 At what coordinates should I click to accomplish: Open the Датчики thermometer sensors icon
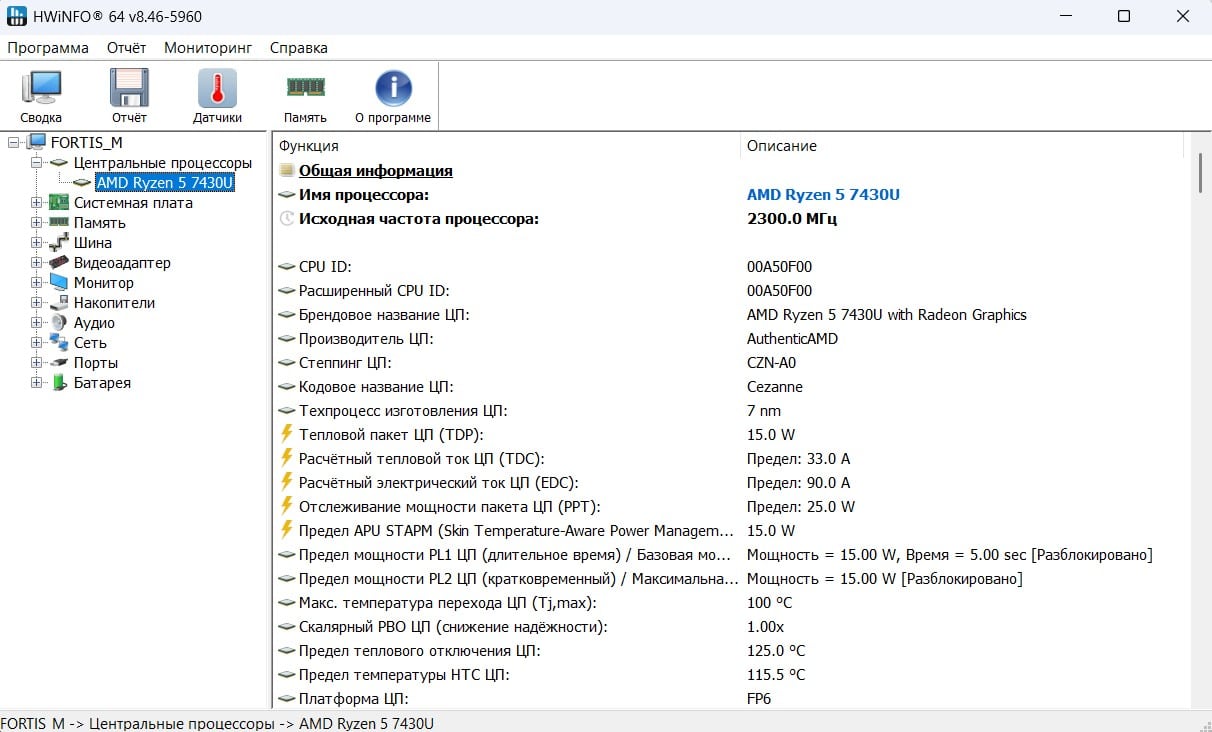[217, 88]
